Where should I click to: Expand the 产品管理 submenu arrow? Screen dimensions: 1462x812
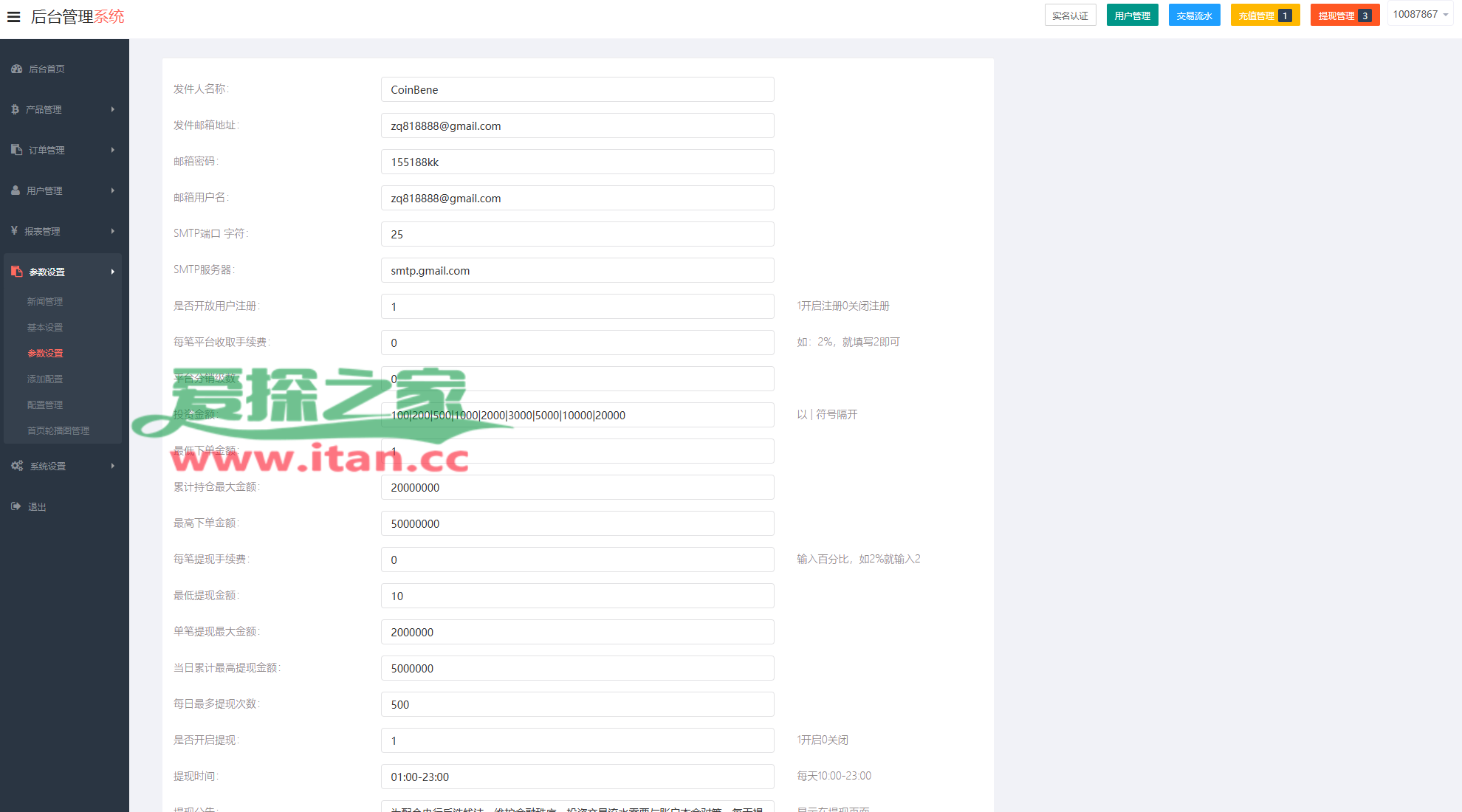113,109
